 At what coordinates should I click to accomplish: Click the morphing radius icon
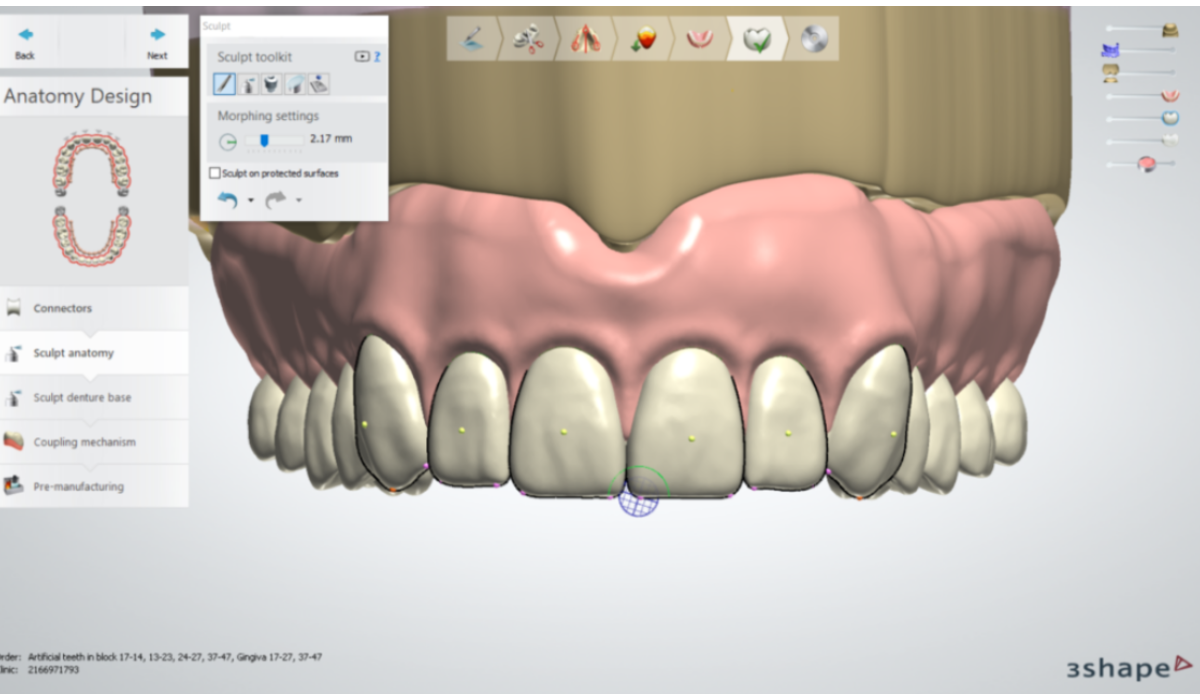click(228, 141)
